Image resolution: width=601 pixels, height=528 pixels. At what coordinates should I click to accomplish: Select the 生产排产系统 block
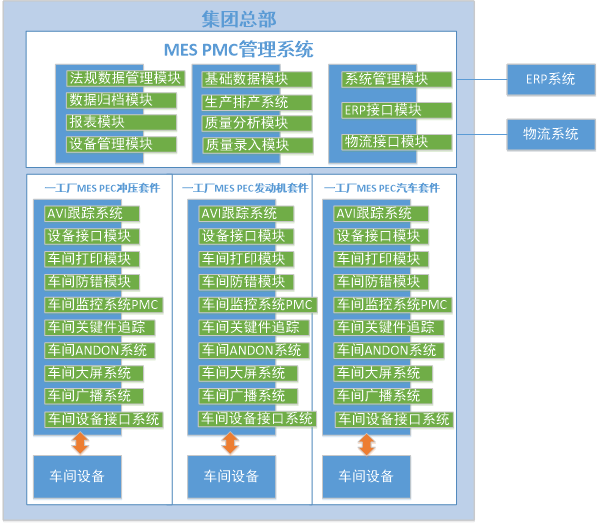pyautogui.click(x=246, y=102)
